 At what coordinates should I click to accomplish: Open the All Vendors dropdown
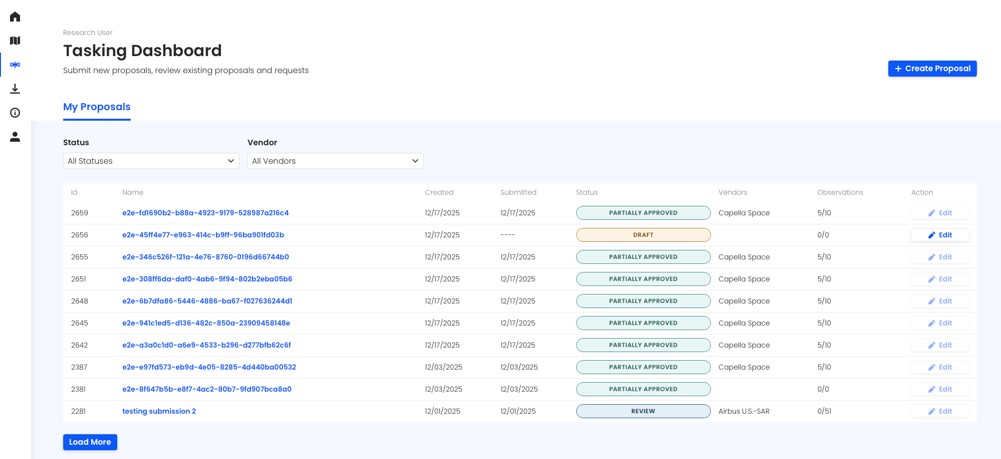tap(335, 161)
